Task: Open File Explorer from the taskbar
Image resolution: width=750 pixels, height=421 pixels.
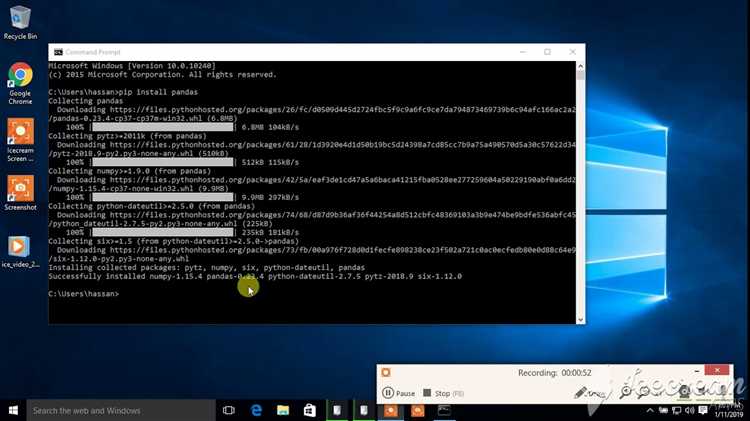Action: pyautogui.click(x=283, y=410)
